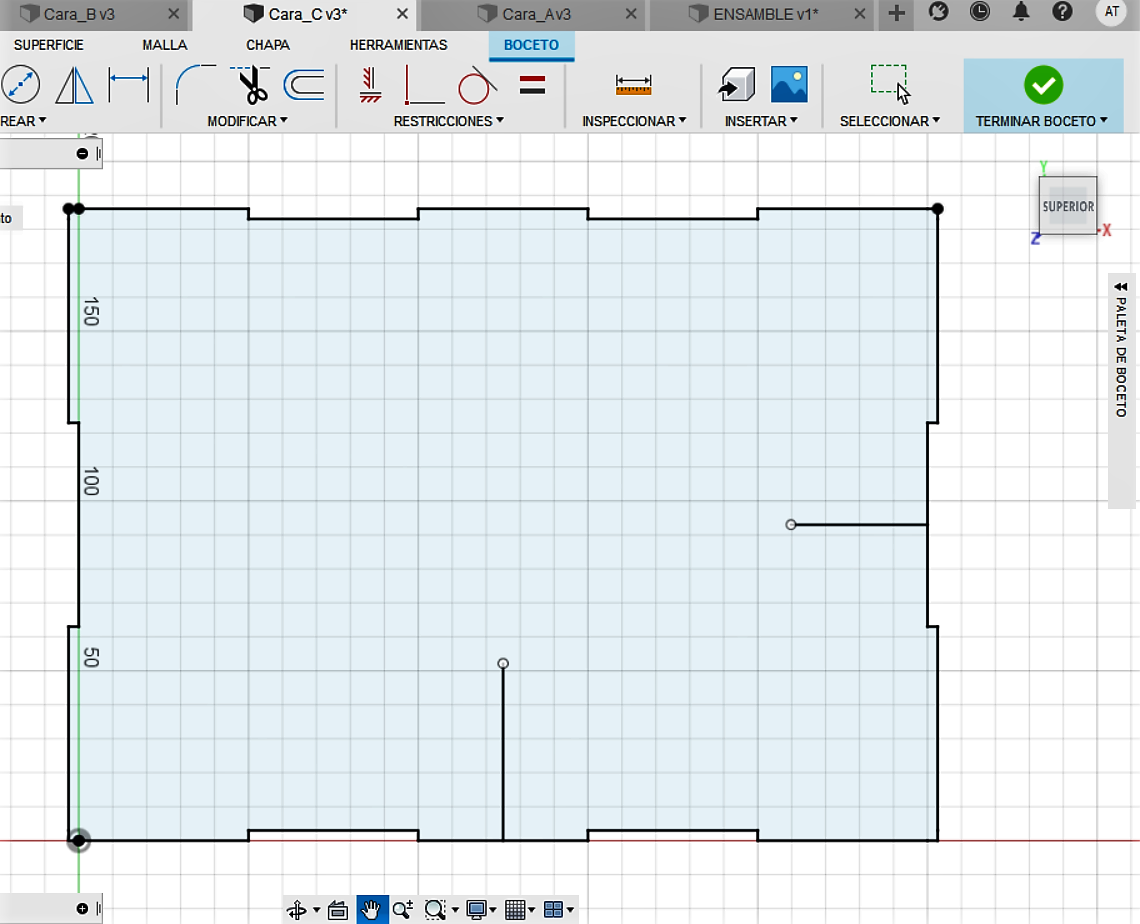Select the Trim scissors tool
This screenshot has width=1140, height=924.
click(252, 84)
